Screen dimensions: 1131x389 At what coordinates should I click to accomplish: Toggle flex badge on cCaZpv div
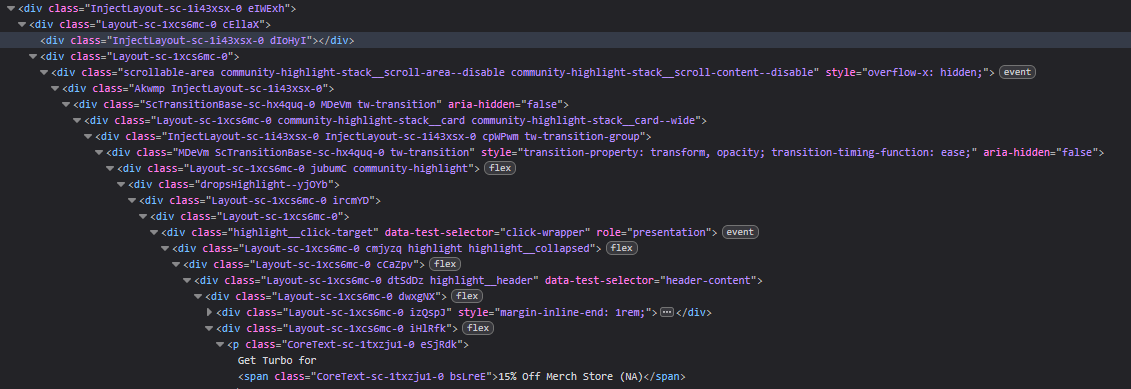(444, 264)
